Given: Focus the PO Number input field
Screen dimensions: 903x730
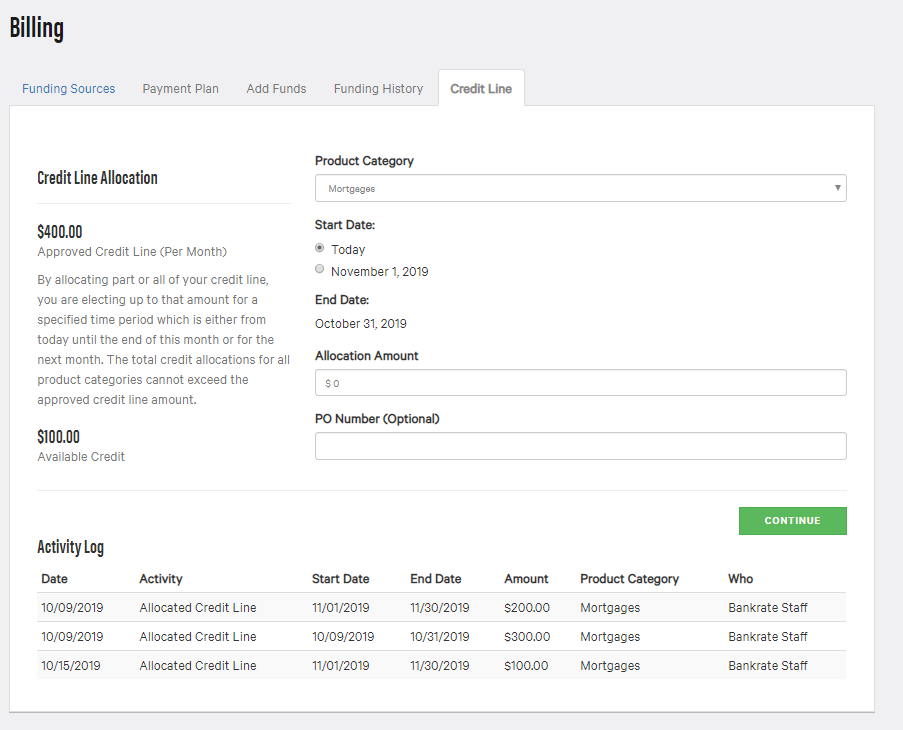Looking at the screenshot, I should tap(580, 446).
